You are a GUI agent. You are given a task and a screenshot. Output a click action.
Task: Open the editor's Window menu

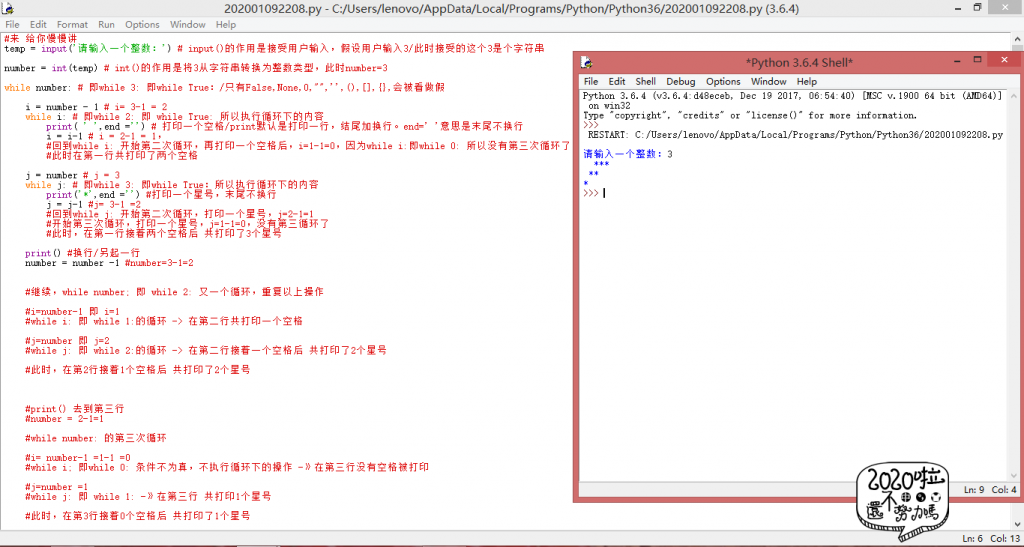click(x=188, y=24)
